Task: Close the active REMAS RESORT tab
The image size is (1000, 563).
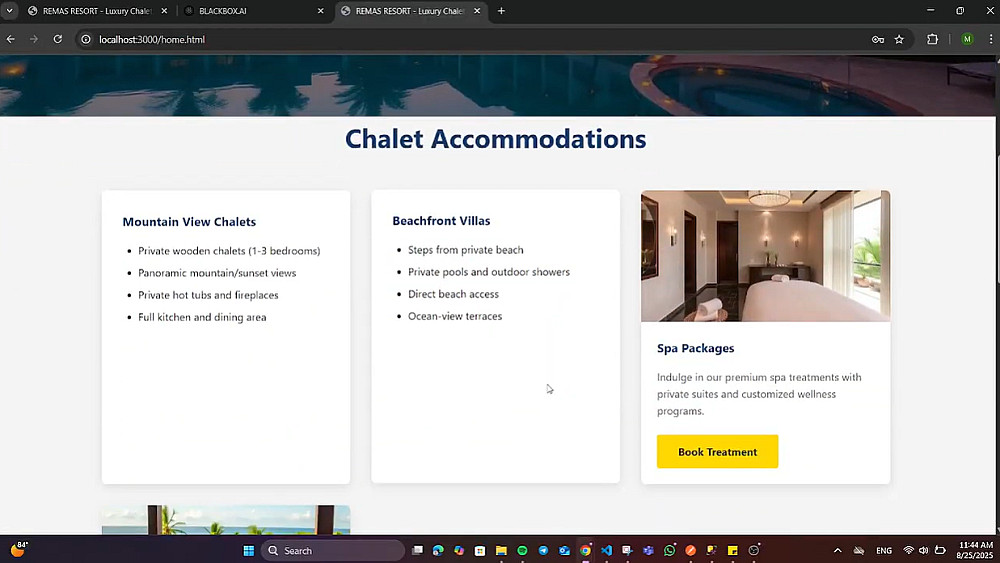Action: pos(477,11)
